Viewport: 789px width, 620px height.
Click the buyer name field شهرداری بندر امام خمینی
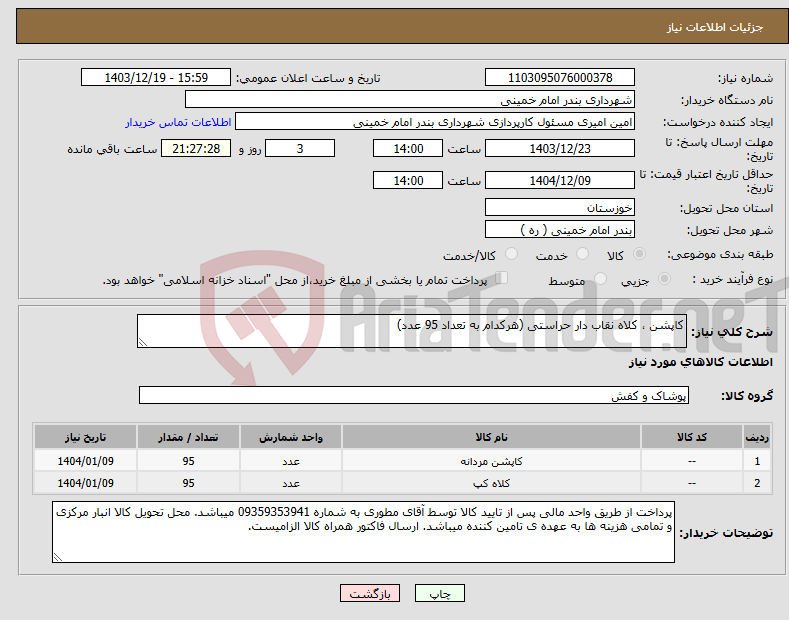click(410, 100)
